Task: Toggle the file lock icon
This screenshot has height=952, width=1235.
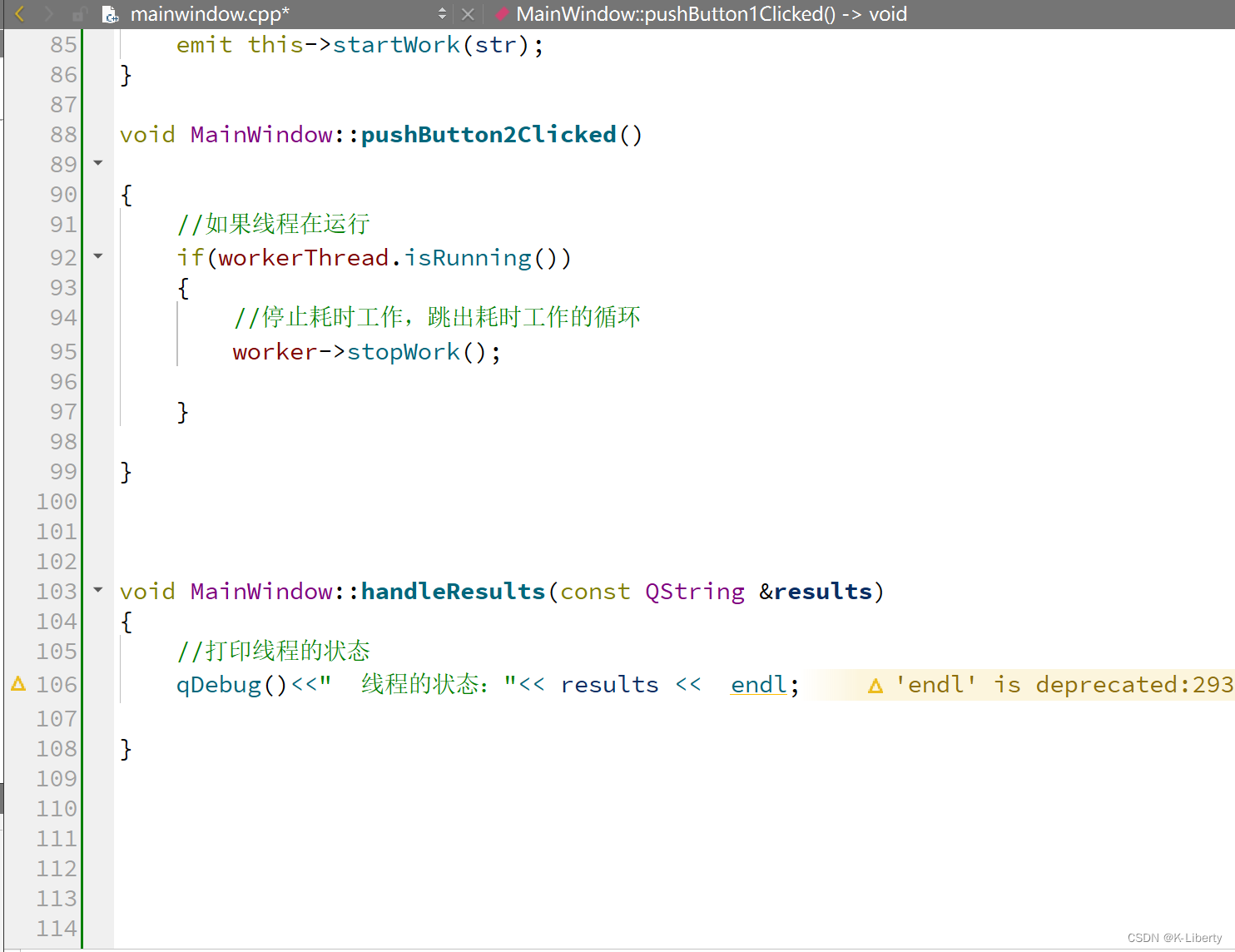Action: 79,14
